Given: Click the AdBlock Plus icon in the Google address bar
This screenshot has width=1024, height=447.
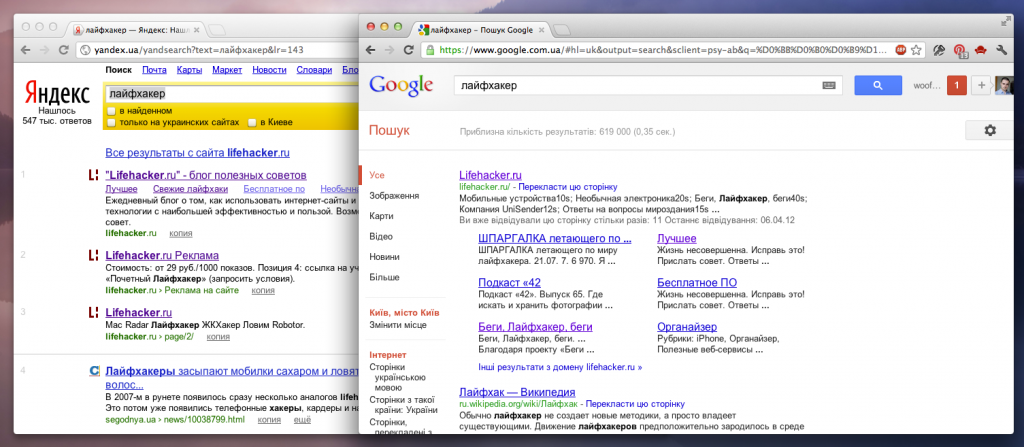Looking at the screenshot, I should [901, 50].
